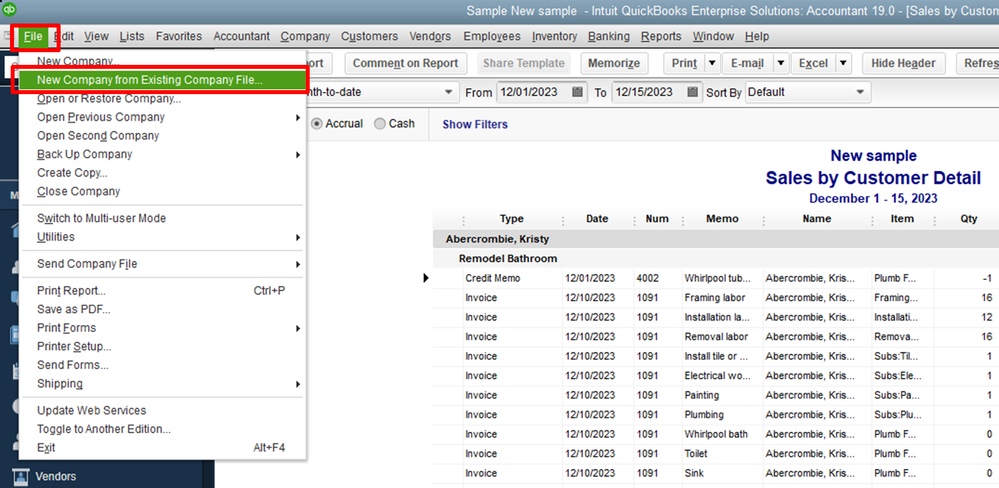Expand the Back Up Company submenu
The width and height of the screenshot is (999, 488).
pyautogui.click(x=298, y=155)
